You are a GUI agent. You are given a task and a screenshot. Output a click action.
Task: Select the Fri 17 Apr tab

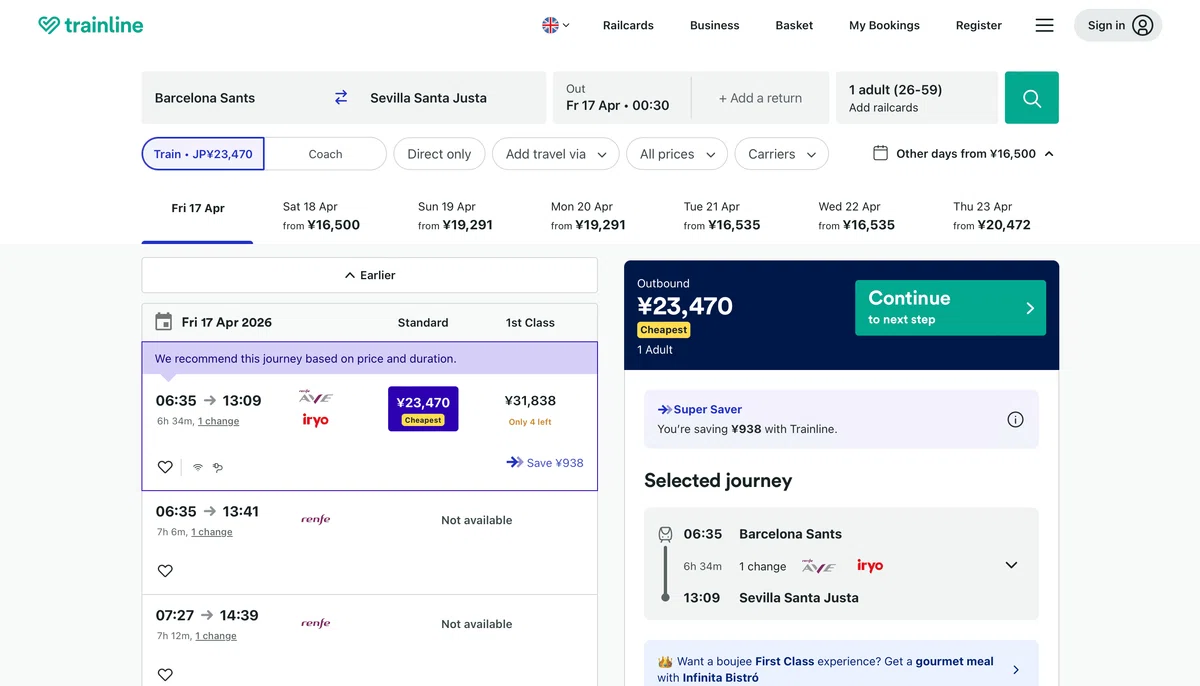pos(198,214)
